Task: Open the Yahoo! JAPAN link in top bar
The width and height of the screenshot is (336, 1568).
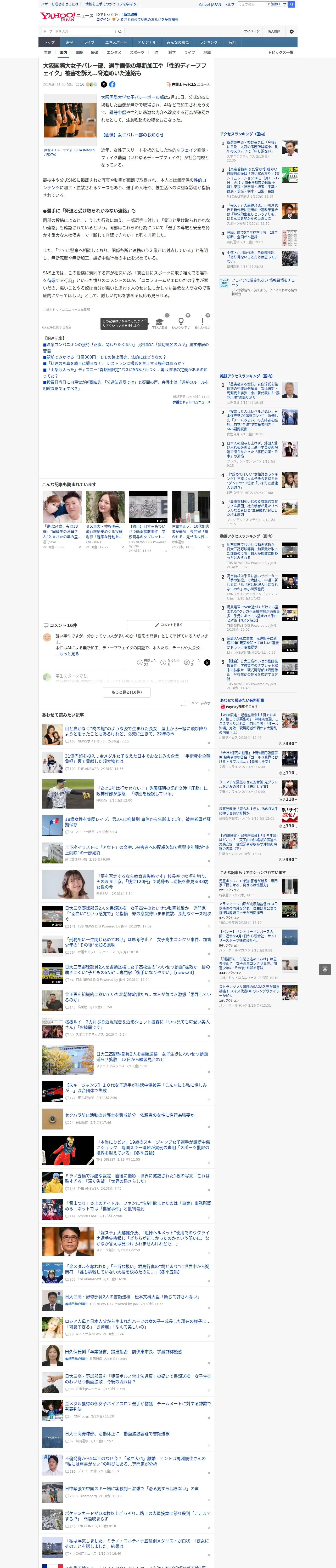Action: pos(210,4)
